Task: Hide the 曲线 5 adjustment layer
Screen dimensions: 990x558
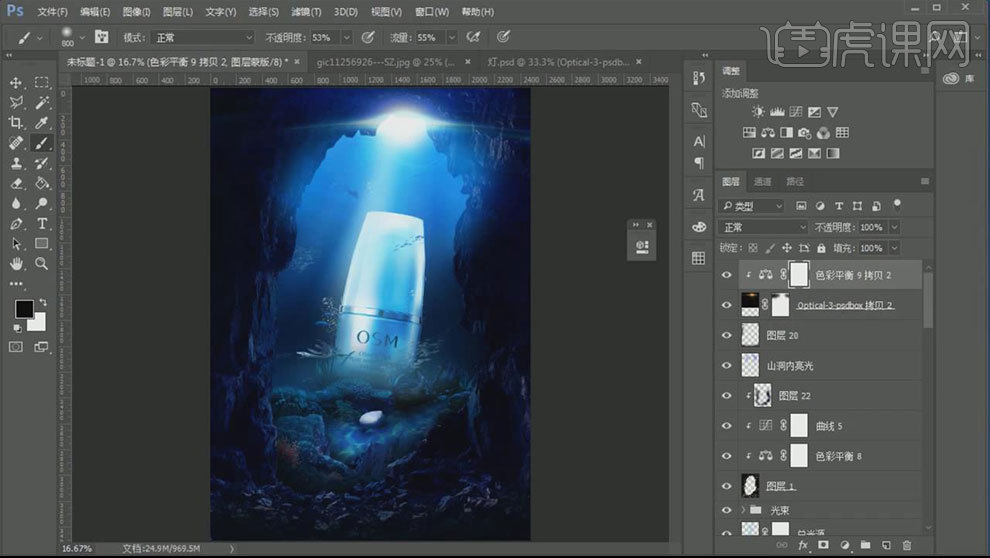Action: tap(727, 426)
